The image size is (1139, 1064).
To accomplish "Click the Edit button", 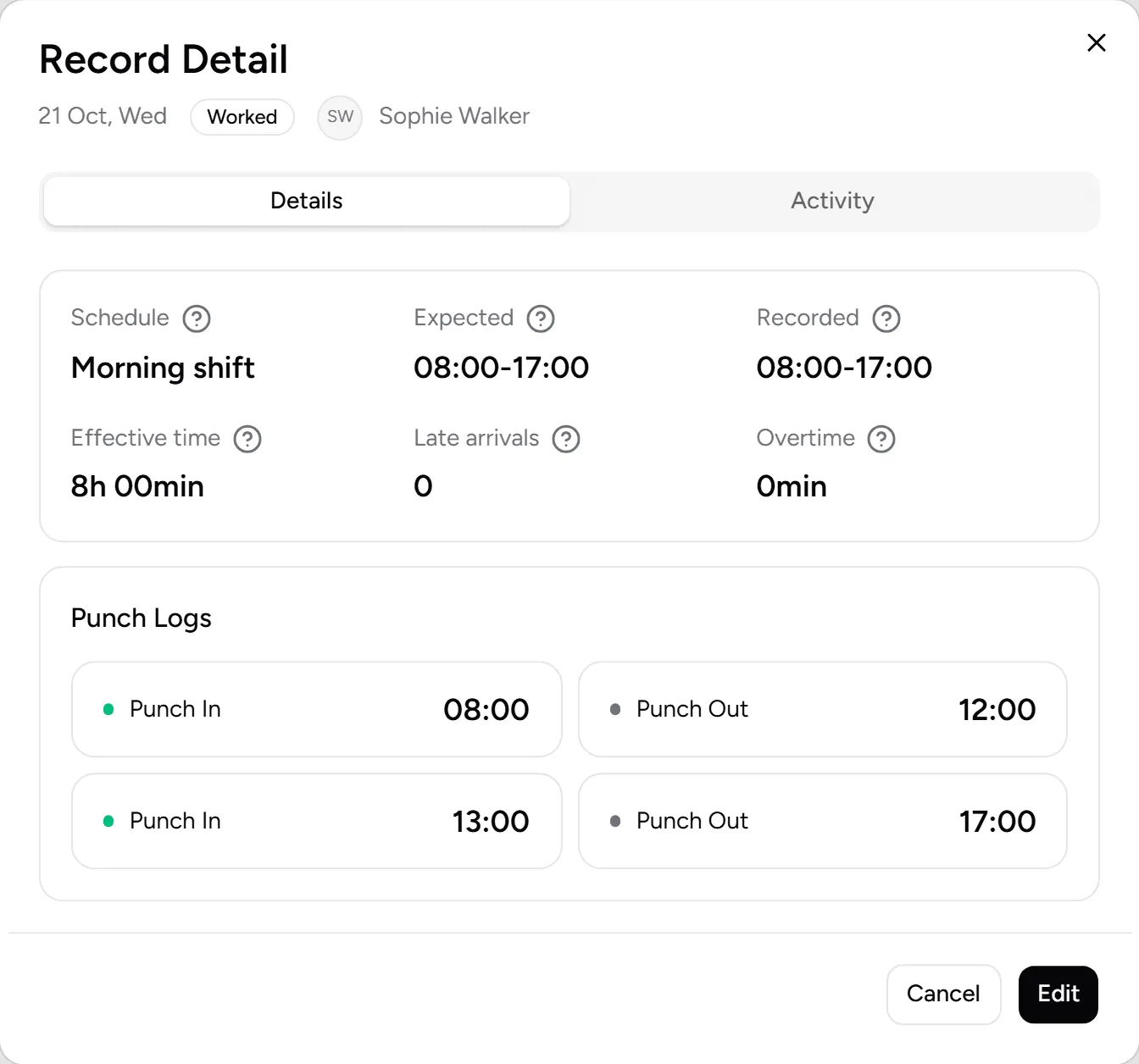I will [1058, 994].
